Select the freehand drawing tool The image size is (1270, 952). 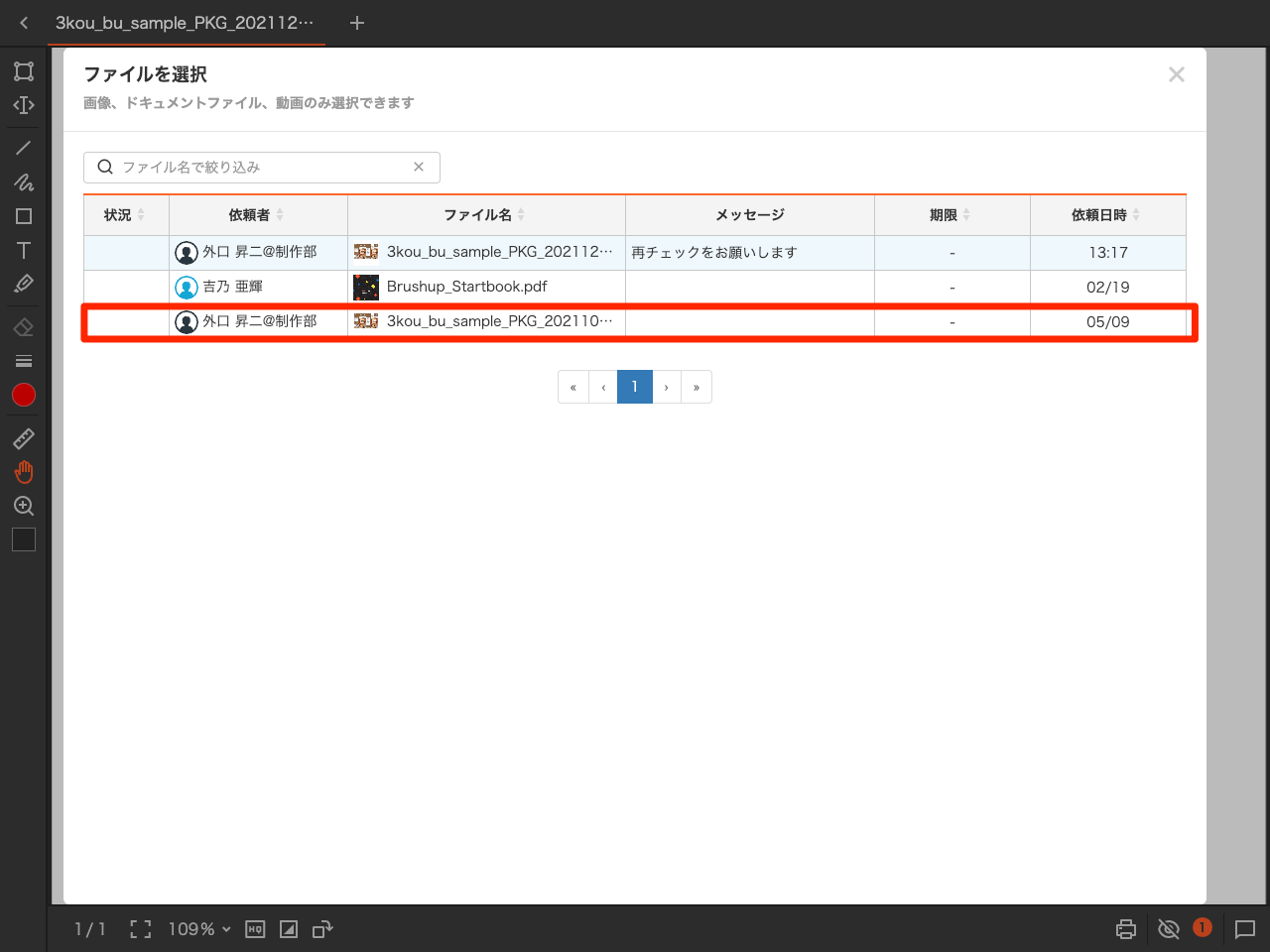tap(23, 182)
